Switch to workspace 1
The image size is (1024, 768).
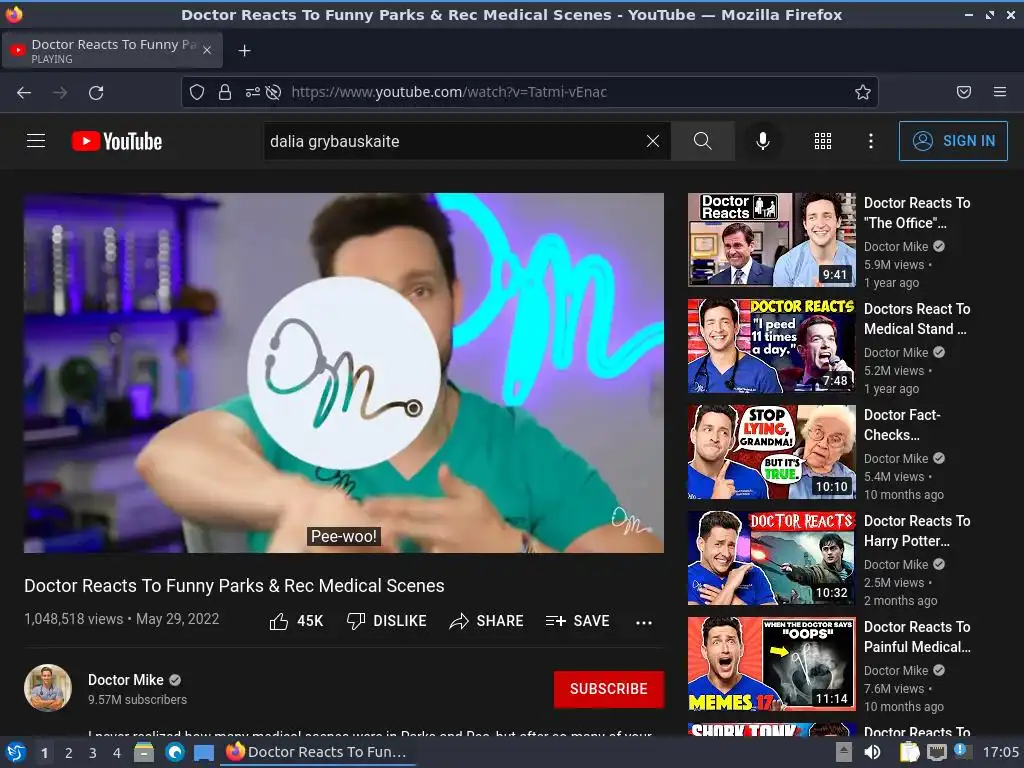tap(44, 753)
